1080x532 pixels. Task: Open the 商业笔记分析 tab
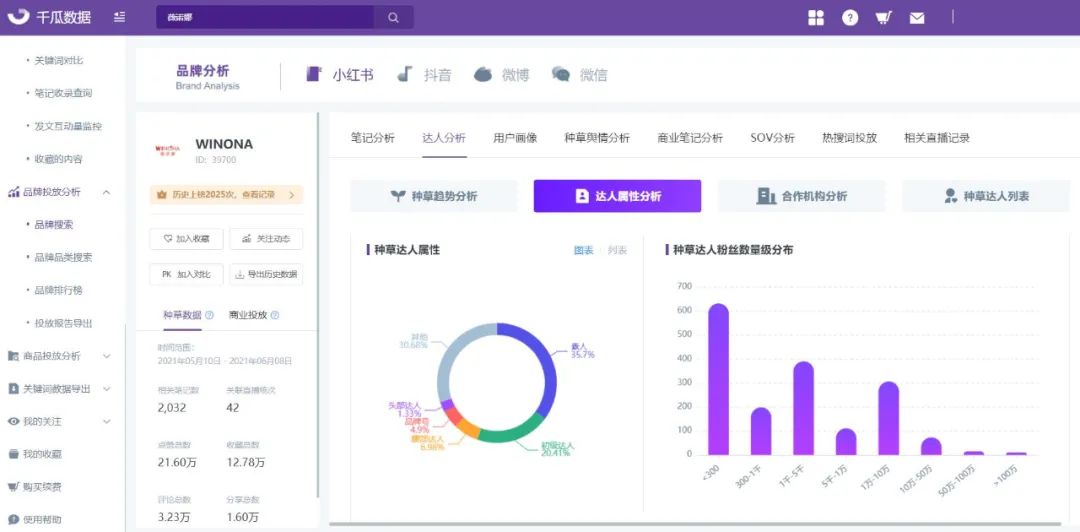point(690,138)
